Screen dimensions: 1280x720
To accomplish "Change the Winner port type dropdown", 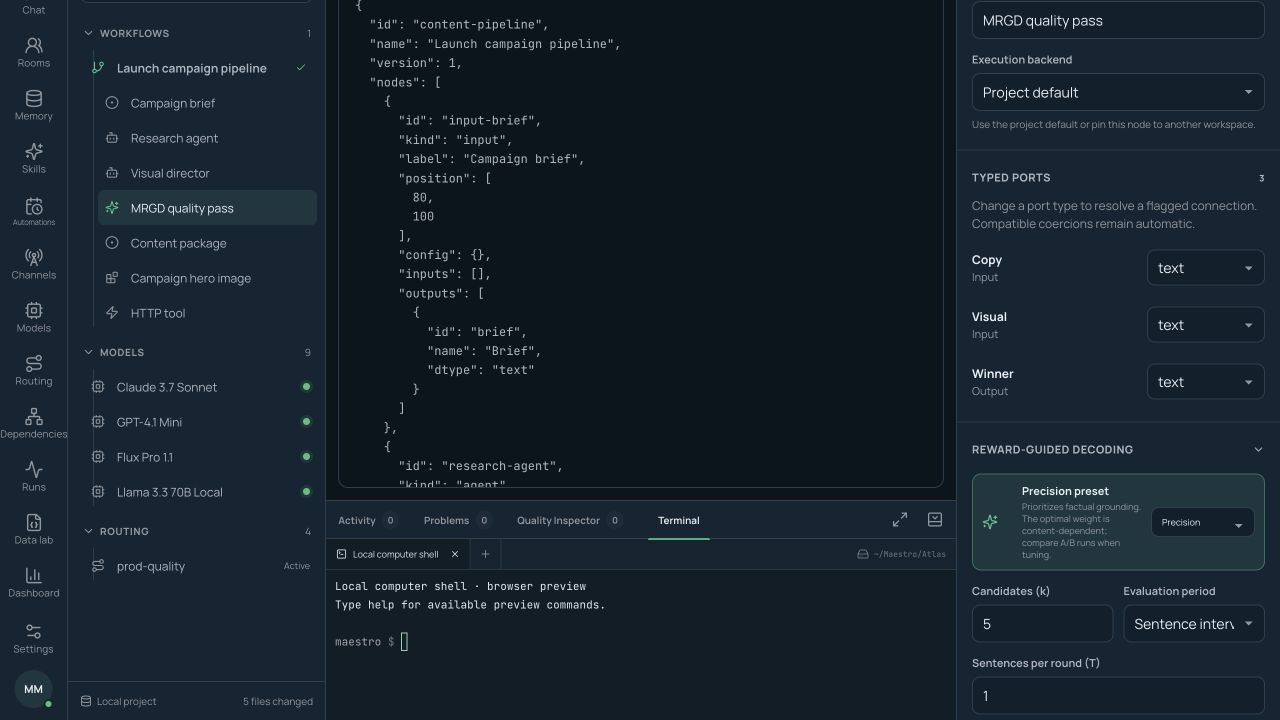I will pyautogui.click(x=1205, y=382).
